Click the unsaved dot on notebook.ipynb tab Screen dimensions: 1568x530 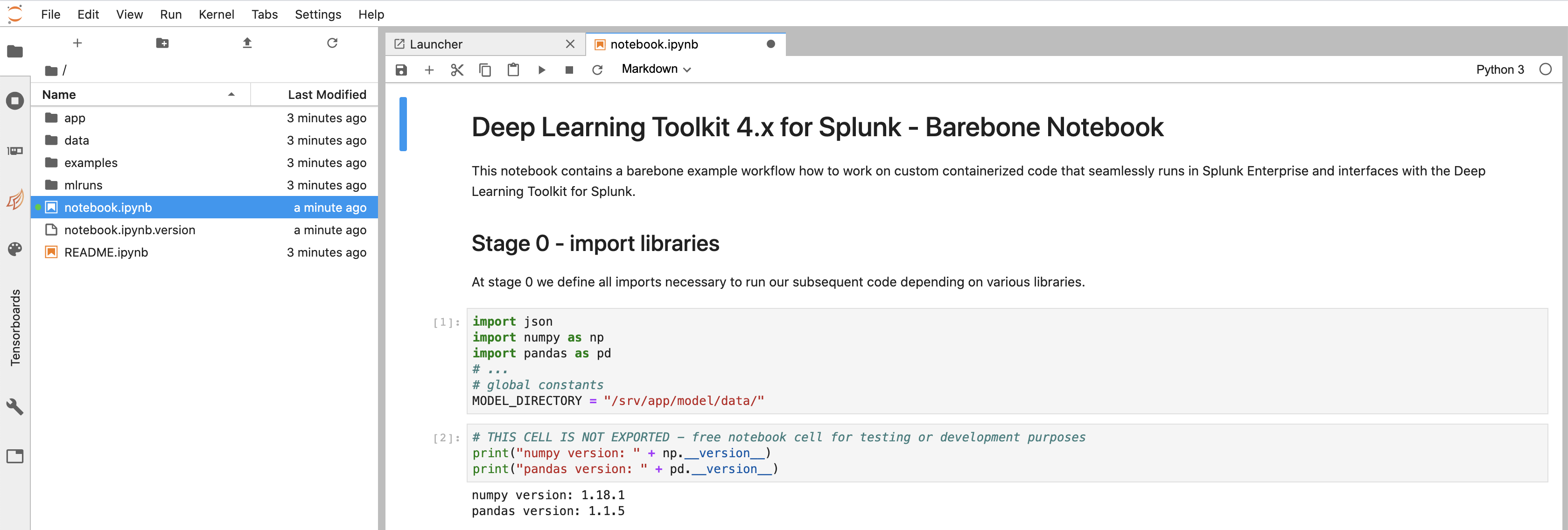pos(770,44)
